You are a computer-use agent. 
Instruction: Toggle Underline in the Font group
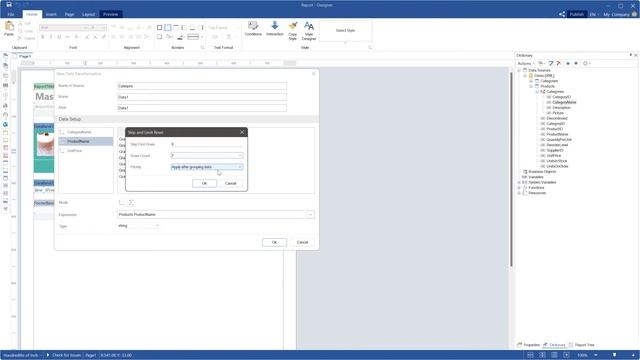59,37
